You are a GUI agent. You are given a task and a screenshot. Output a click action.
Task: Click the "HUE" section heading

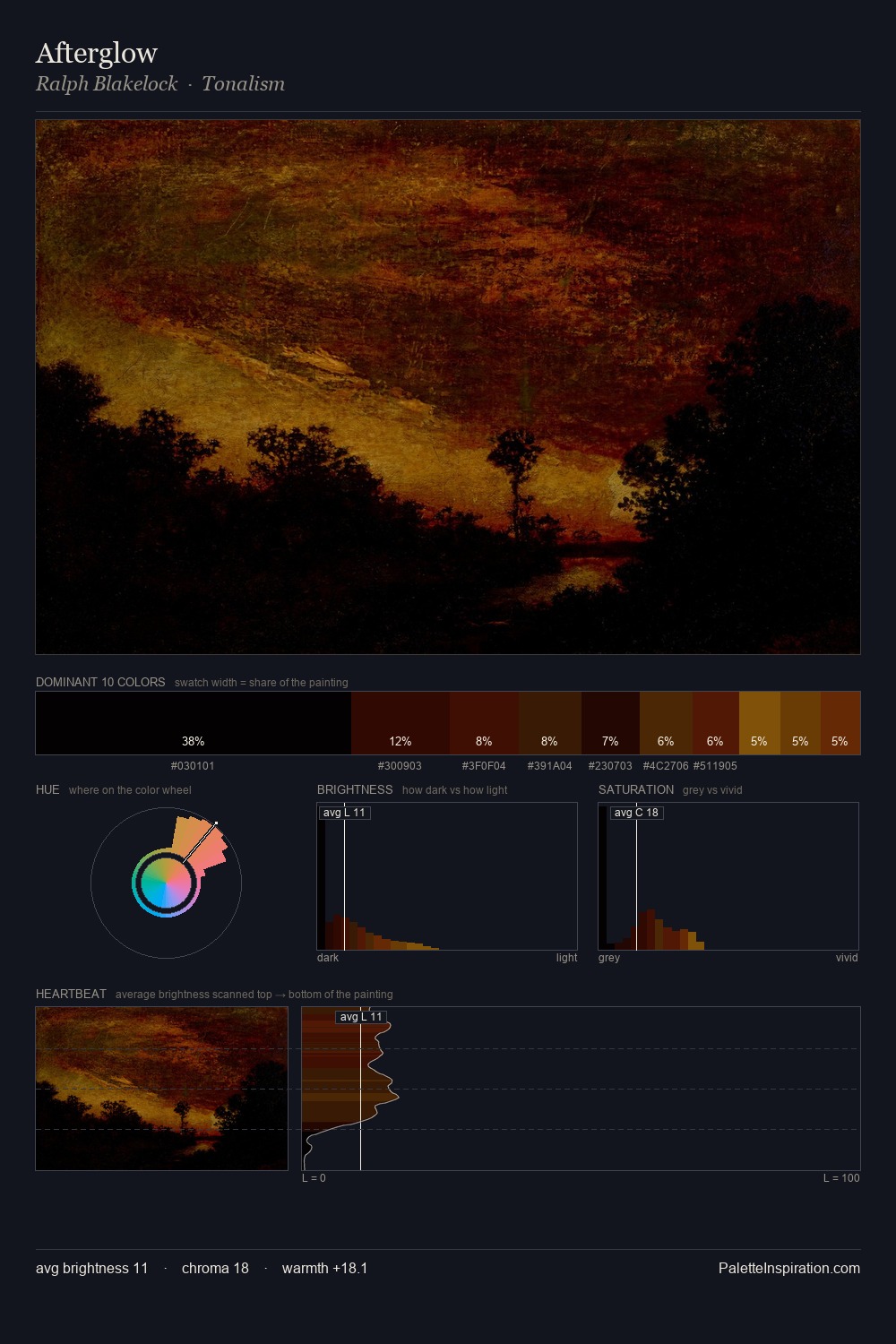47,789
